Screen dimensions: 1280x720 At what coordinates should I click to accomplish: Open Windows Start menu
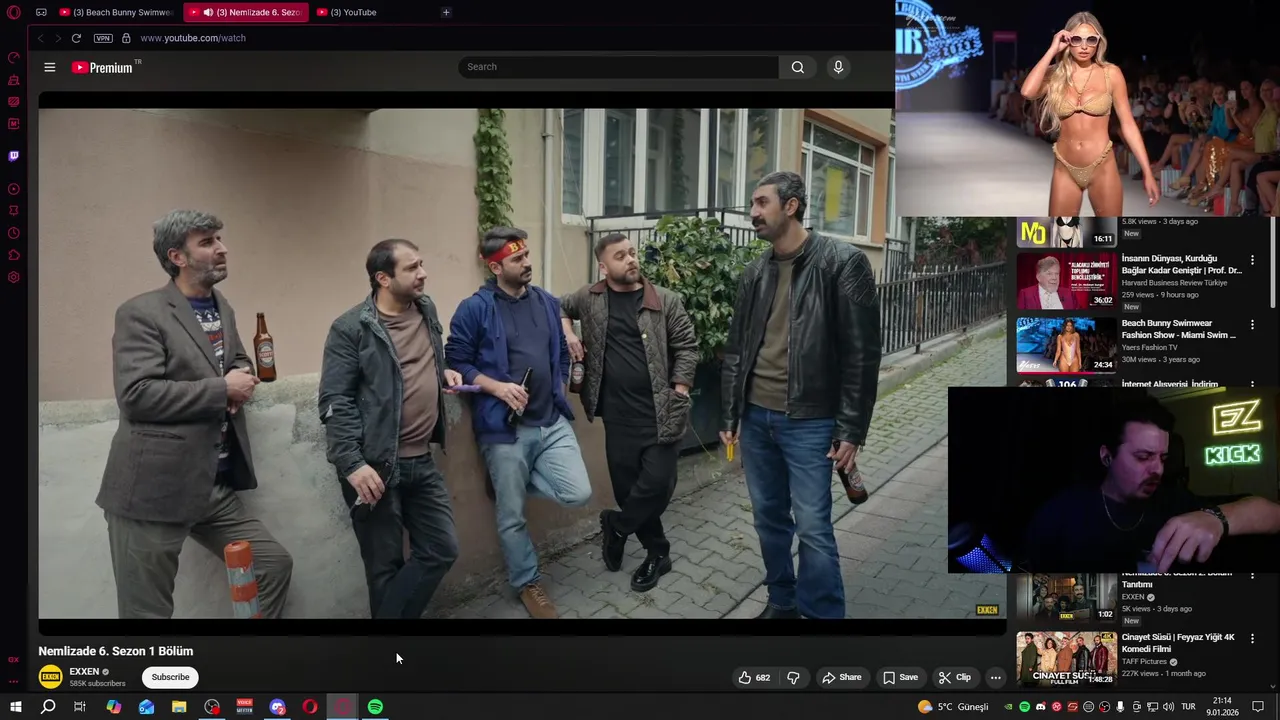(15, 707)
